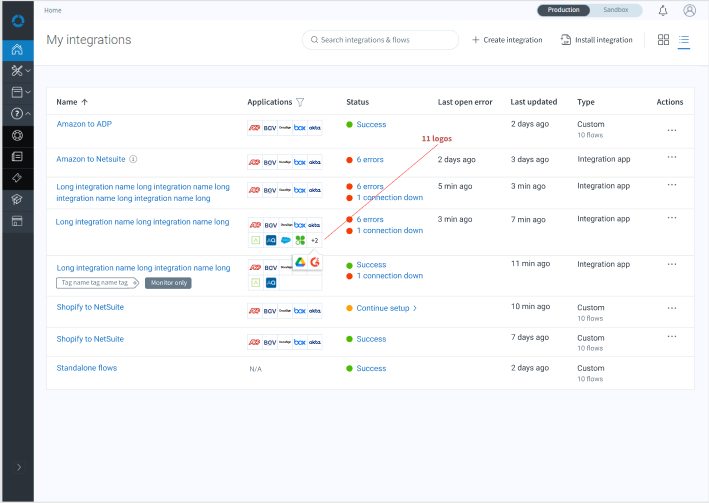Expand the Tools menu in the sidebar
The height and width of the screenshot is (503, 709).
17,71
